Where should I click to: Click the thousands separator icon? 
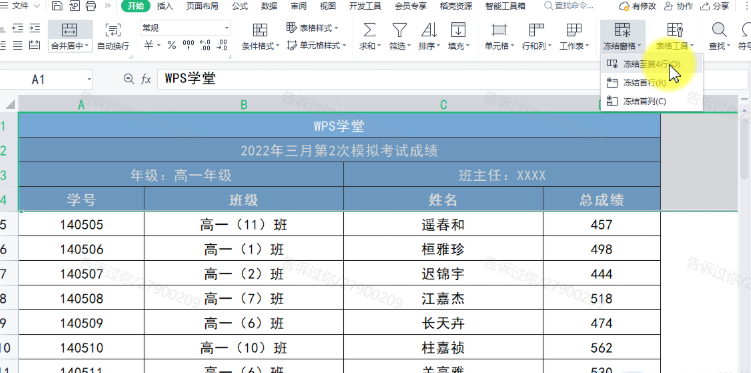click(189, 45)
